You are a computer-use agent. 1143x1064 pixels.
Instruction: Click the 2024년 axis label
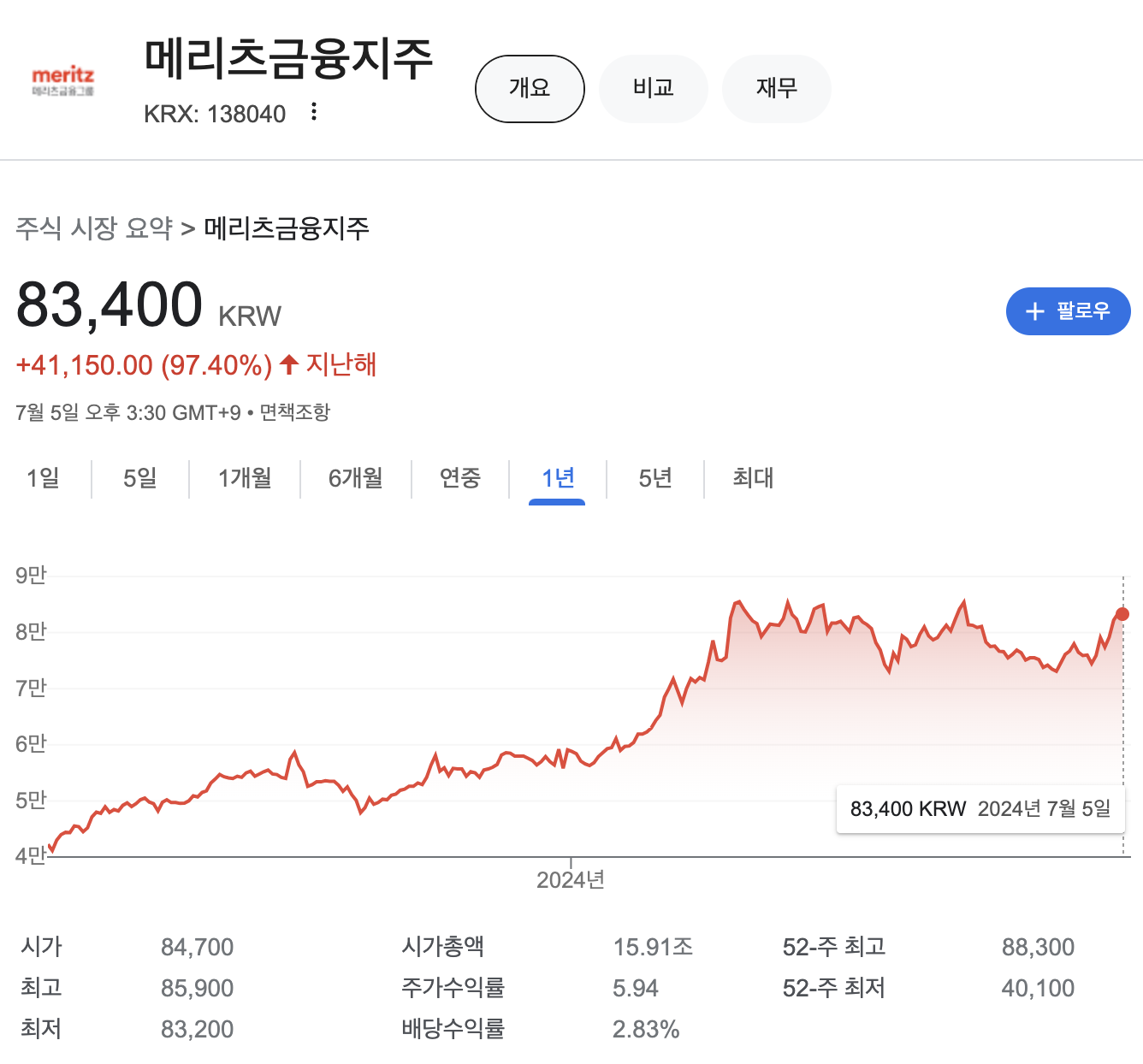pyautogui.click(x=571, y=880)
